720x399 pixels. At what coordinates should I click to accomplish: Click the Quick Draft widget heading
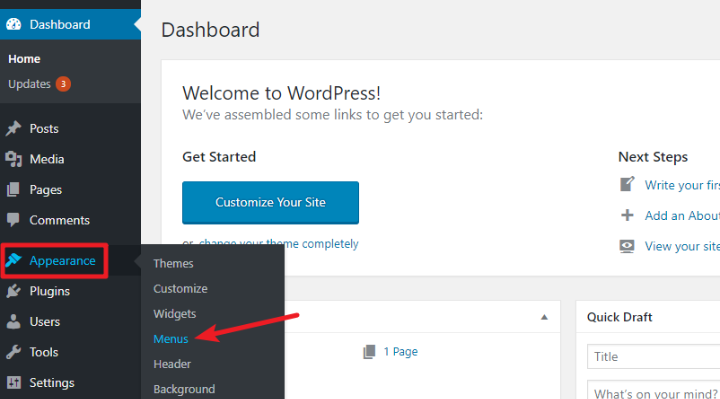pos(619,317)
